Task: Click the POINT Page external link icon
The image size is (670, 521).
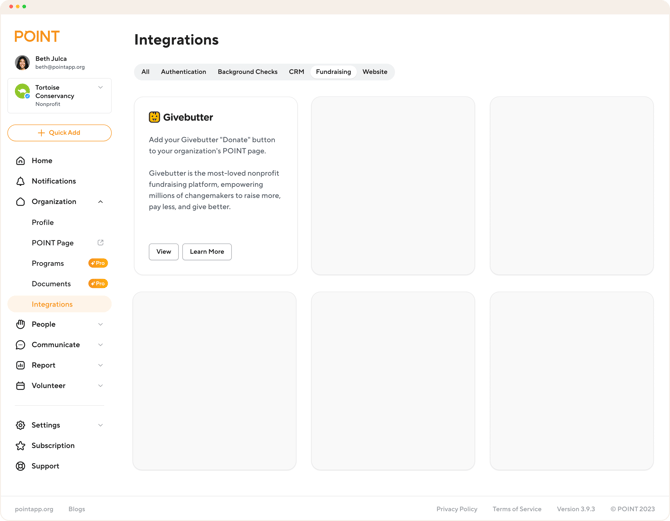Action: coord(100,243)
